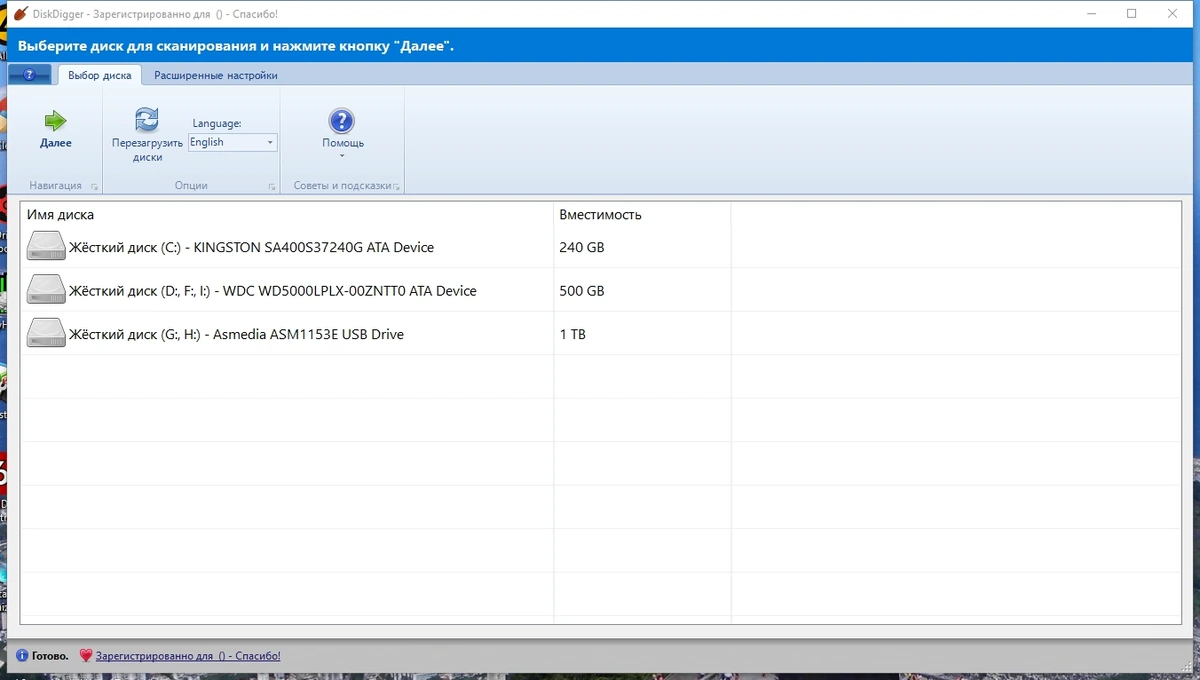
Task: Click the Зарегистрированно для () - Спасибо! link
Action: 188,656
